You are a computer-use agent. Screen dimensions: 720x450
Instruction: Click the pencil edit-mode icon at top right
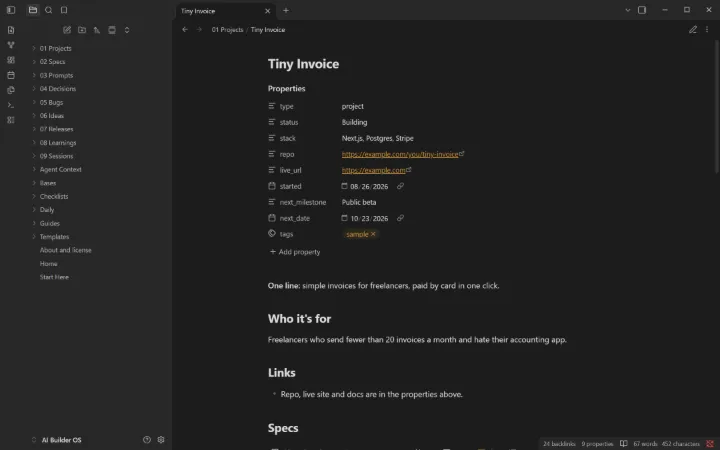[x=693, y=29]
